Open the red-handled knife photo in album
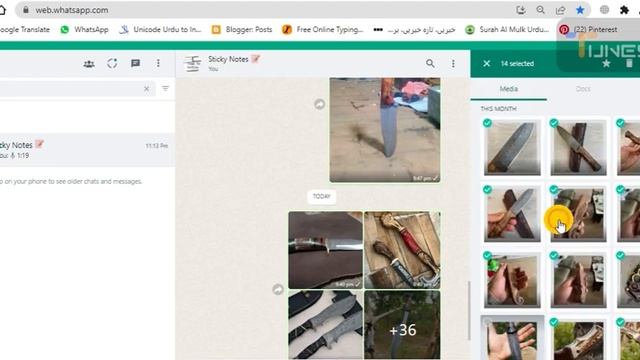The image size is (640, 360). coord(402,250)
